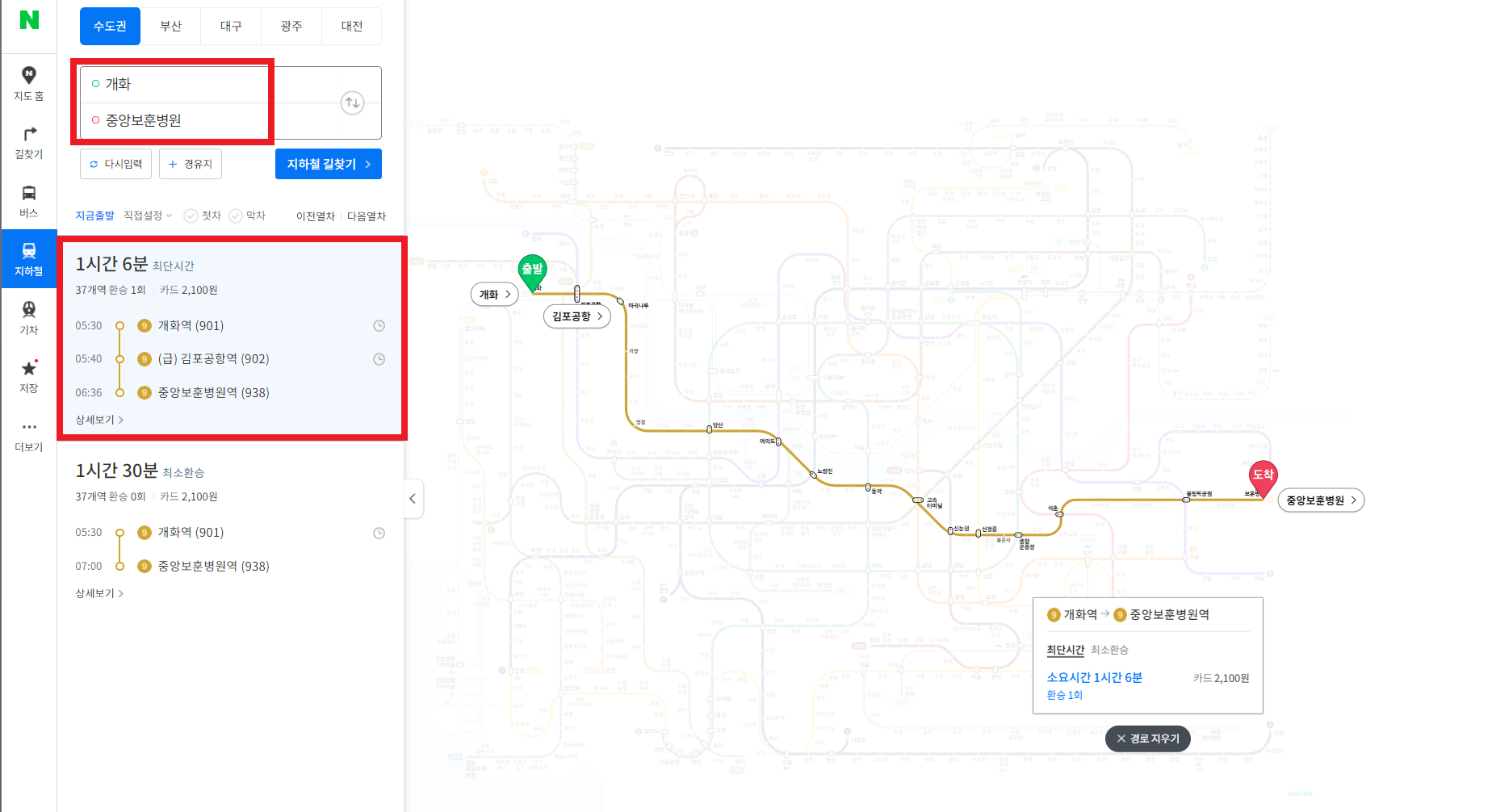Switch to 대구 region tab
Image resolution: width=1492 pixels, height=812 pixels.
click(231, 26)
